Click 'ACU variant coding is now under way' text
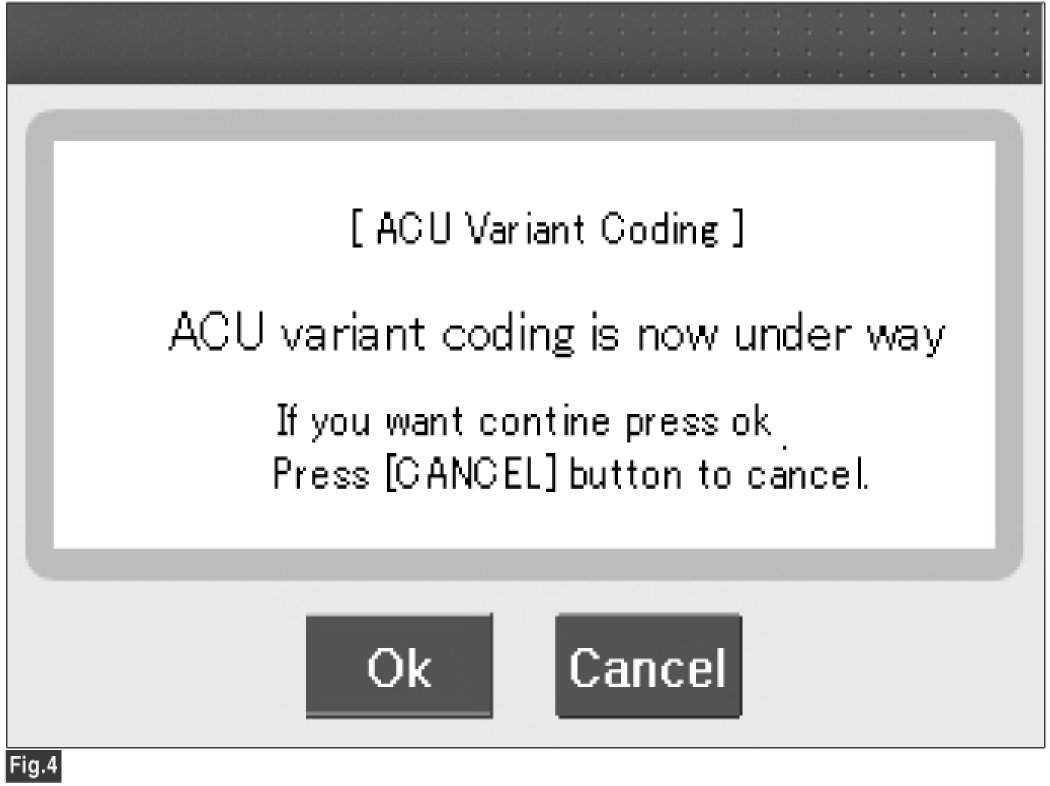 click(556, 333)
